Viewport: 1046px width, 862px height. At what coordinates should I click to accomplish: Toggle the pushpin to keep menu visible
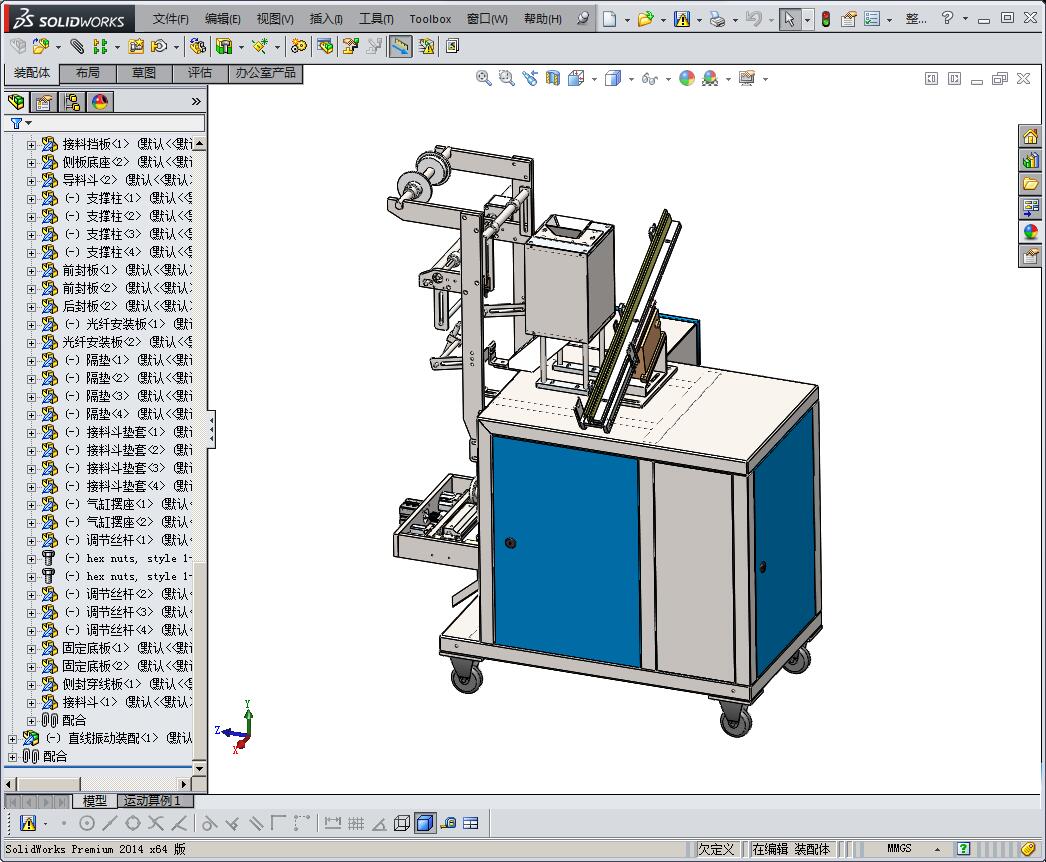click(582, 19)
